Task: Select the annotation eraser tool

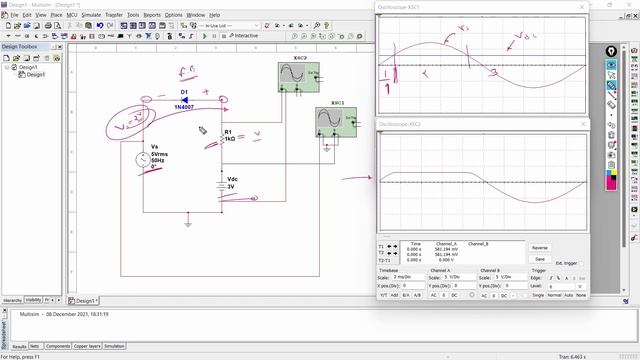Action: click(x=611, y=105)
